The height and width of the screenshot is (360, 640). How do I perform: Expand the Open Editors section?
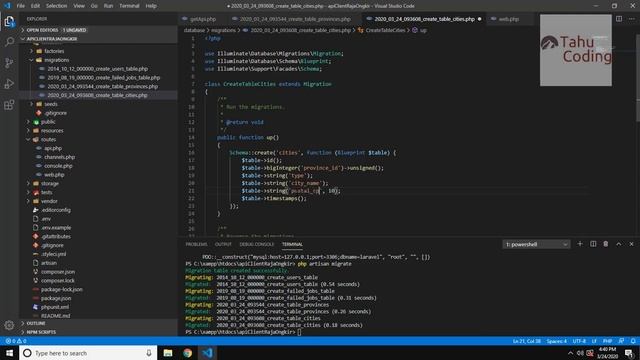(x=98, y=30)
